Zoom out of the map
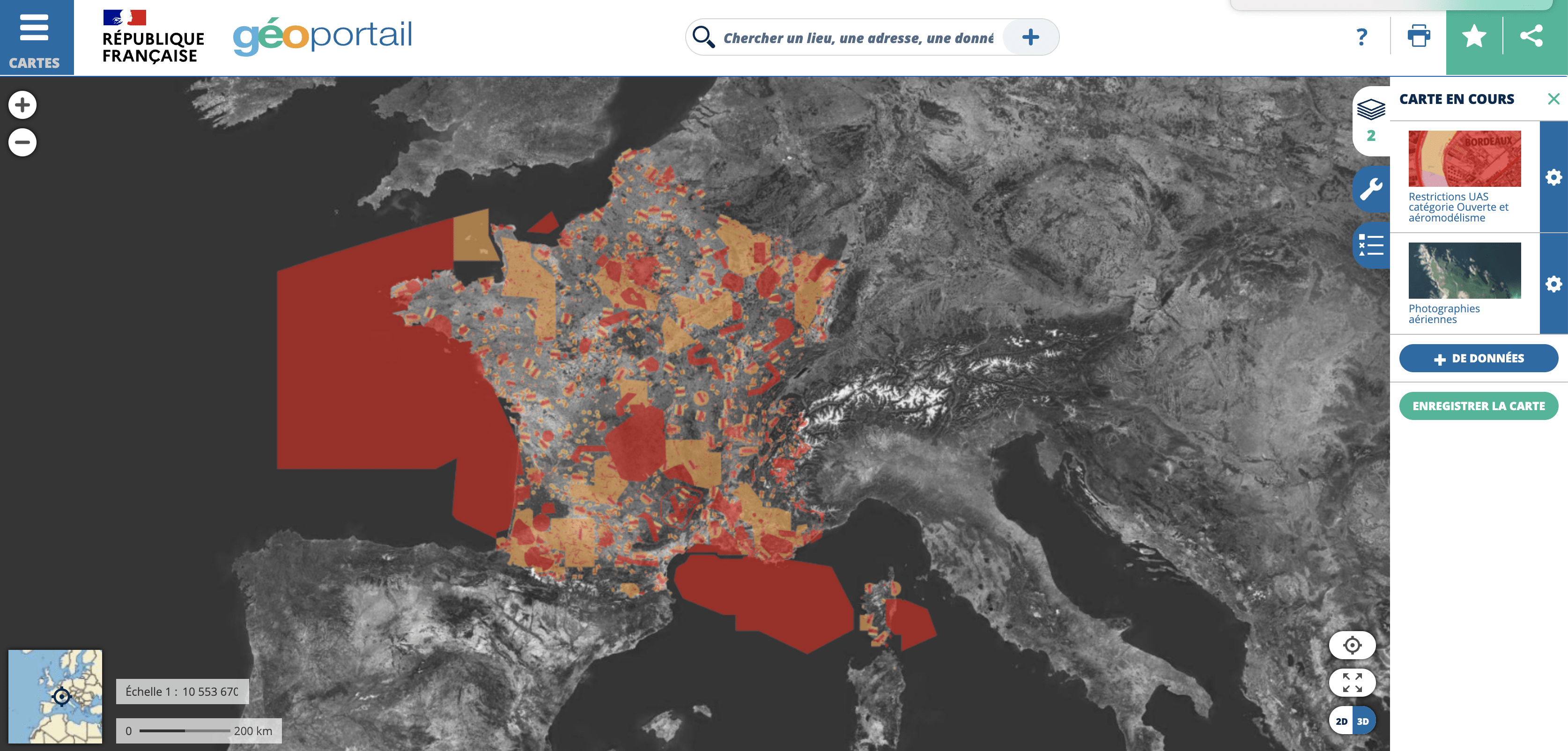The height and width of the screenshot is (751, 1568). (22, 142)
